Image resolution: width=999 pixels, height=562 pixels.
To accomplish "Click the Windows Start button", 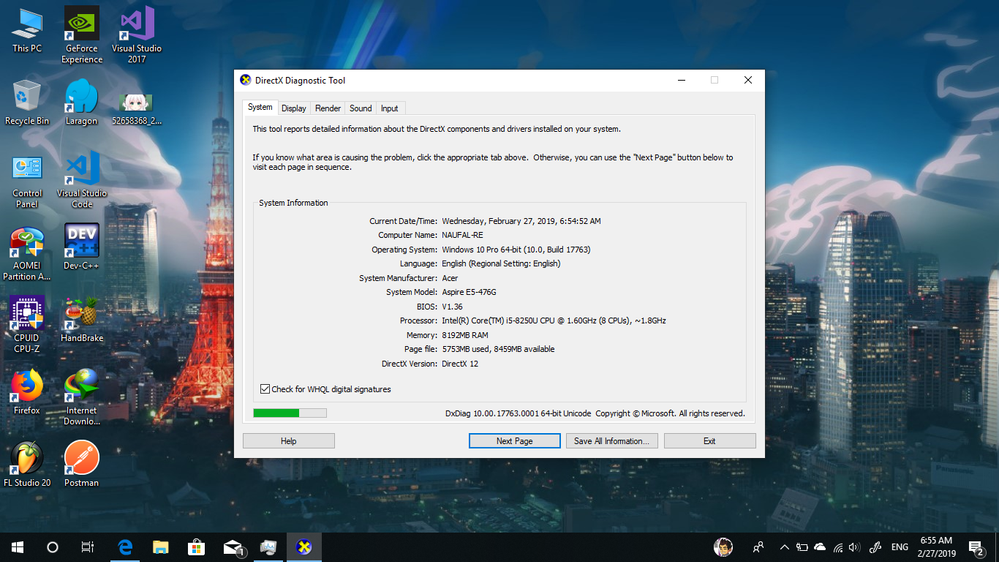I will 17,547.
